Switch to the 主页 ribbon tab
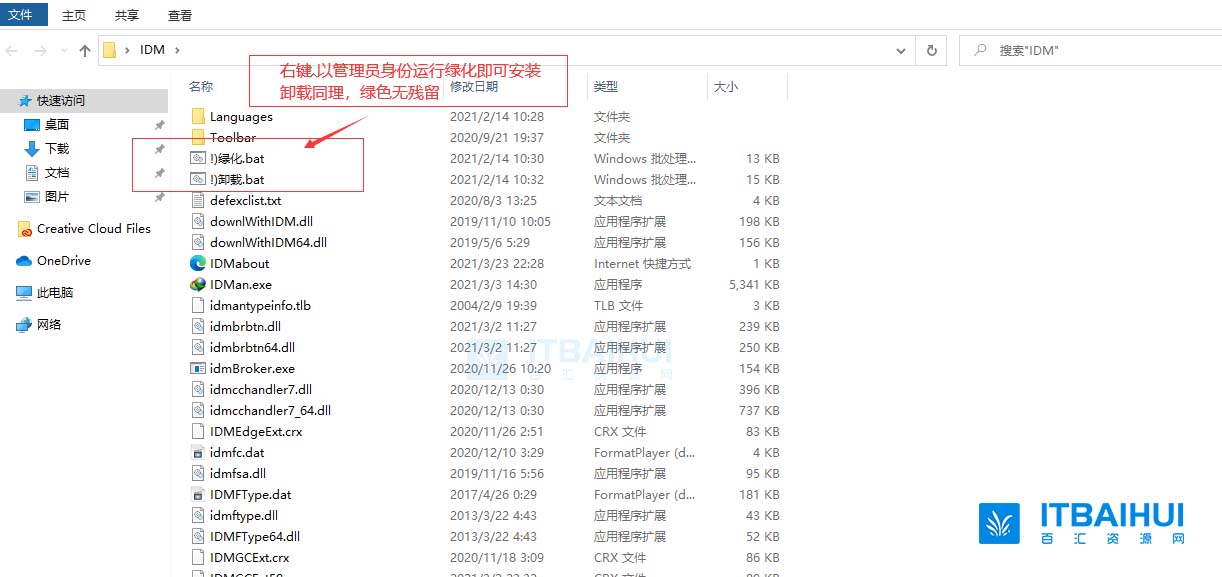Viewport: 1222px width, 577px height. (x=74, y=15)
